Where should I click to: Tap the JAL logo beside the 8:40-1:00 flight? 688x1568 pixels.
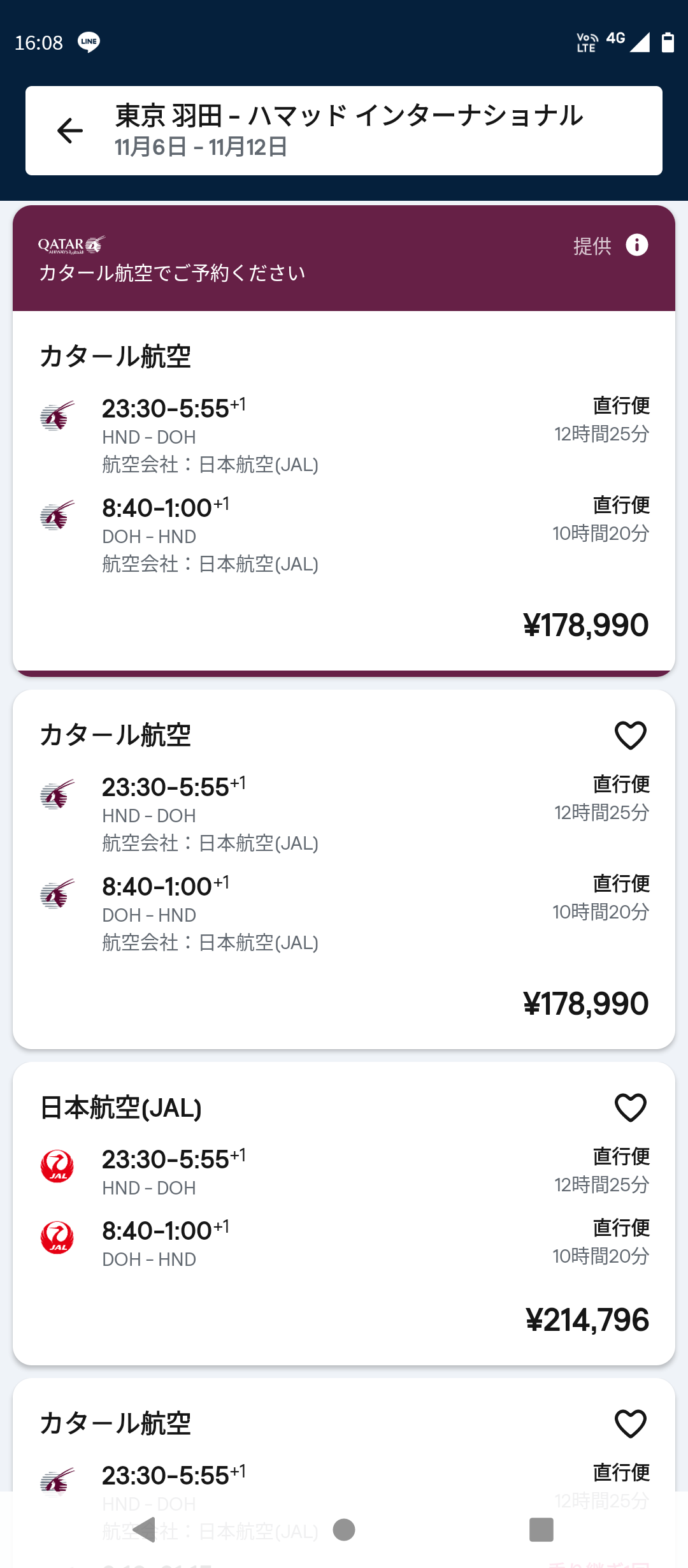[57, 1238]
